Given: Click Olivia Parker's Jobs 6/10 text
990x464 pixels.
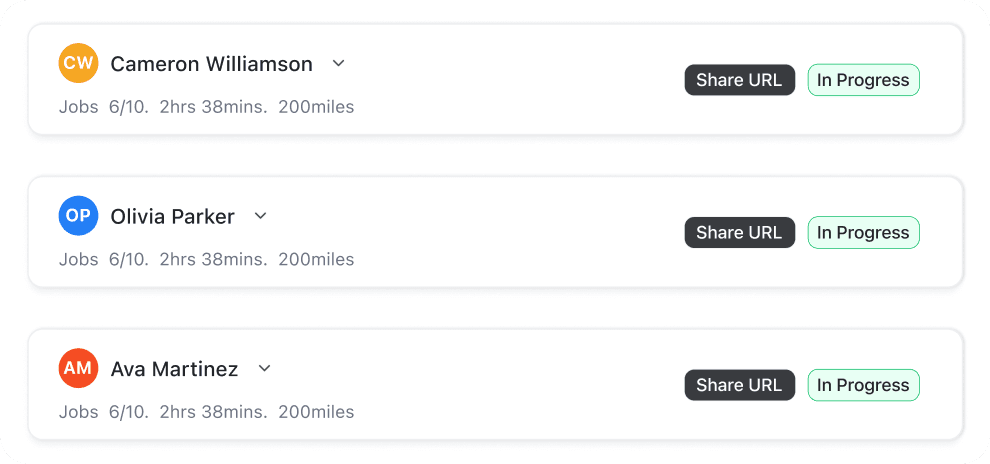Looking at the screenshot, I should [103, 260].
